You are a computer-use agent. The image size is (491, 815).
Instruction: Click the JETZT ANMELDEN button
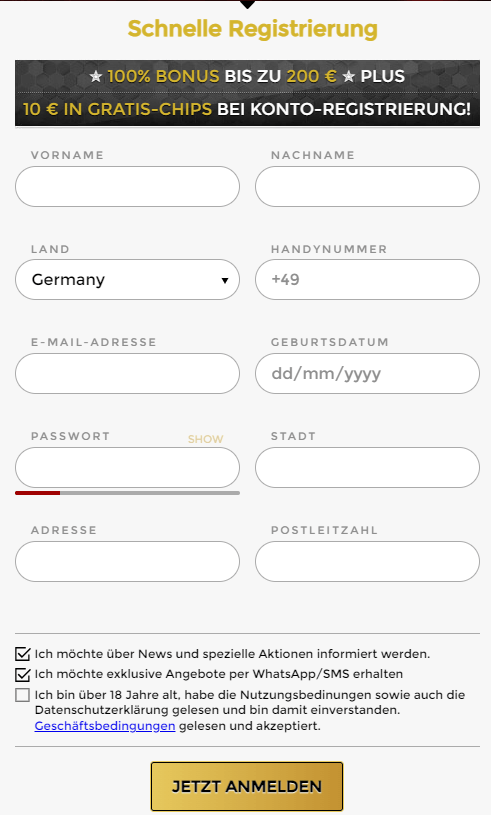247,786
